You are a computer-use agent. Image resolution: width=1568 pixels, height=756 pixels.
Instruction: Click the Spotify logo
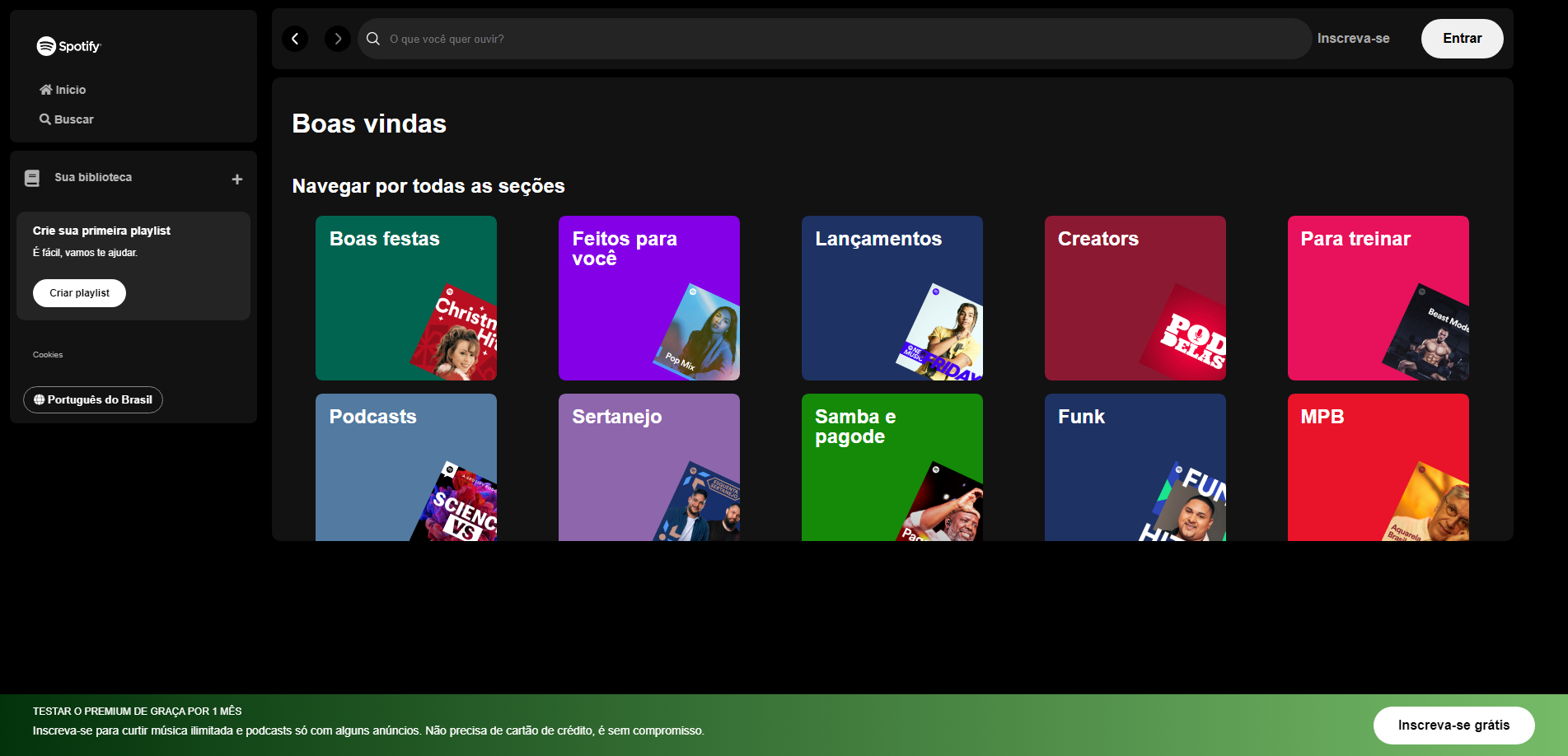[68, 46]
